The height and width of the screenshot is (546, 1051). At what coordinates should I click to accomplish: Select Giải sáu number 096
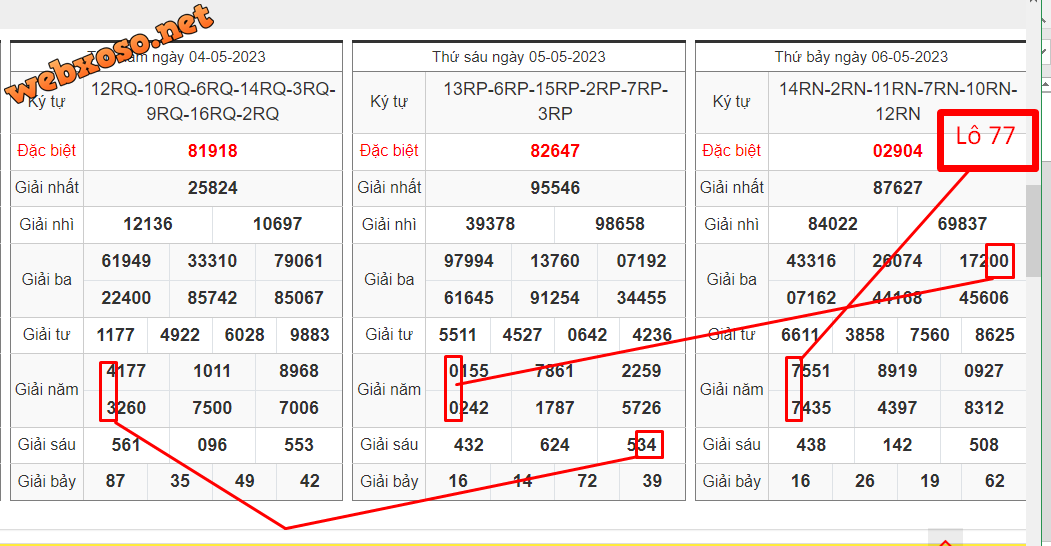(x=212, y=445)
